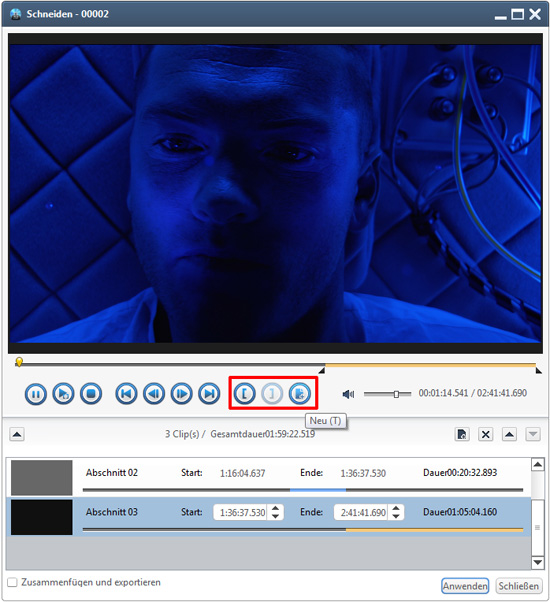
Task: Decrease the Abschnitt 03 end time
Action: 396,516
